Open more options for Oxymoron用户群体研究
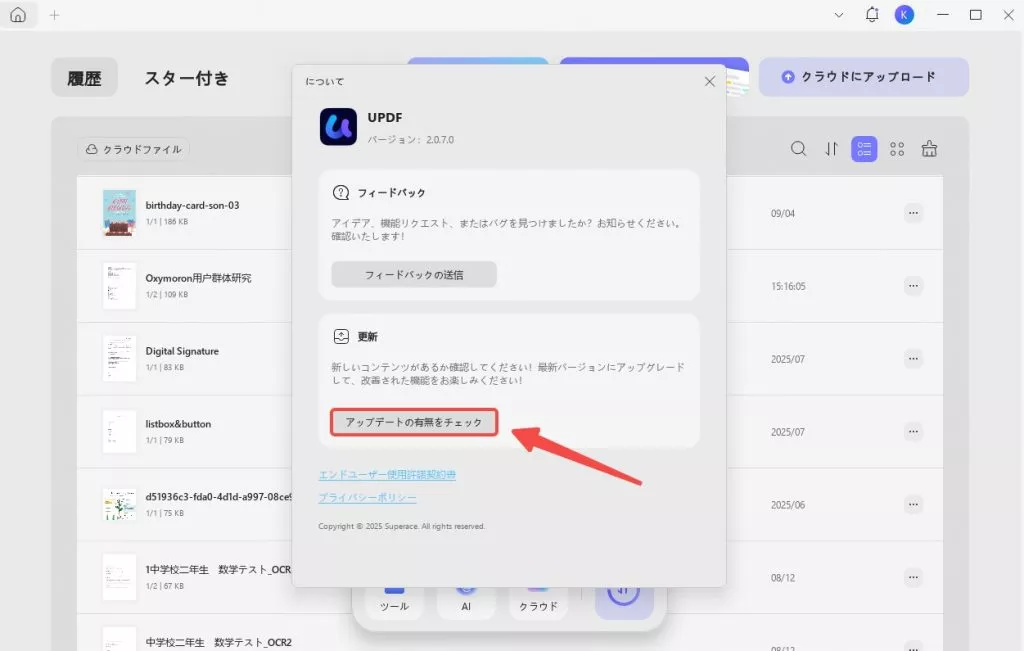 (x=913, y=286)
